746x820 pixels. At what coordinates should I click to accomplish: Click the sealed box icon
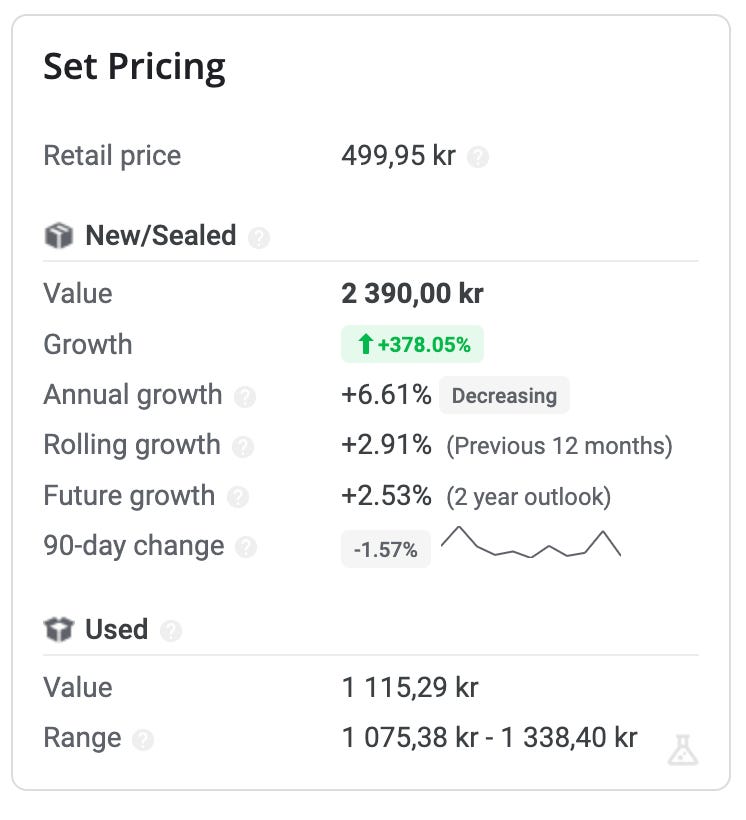59,236
